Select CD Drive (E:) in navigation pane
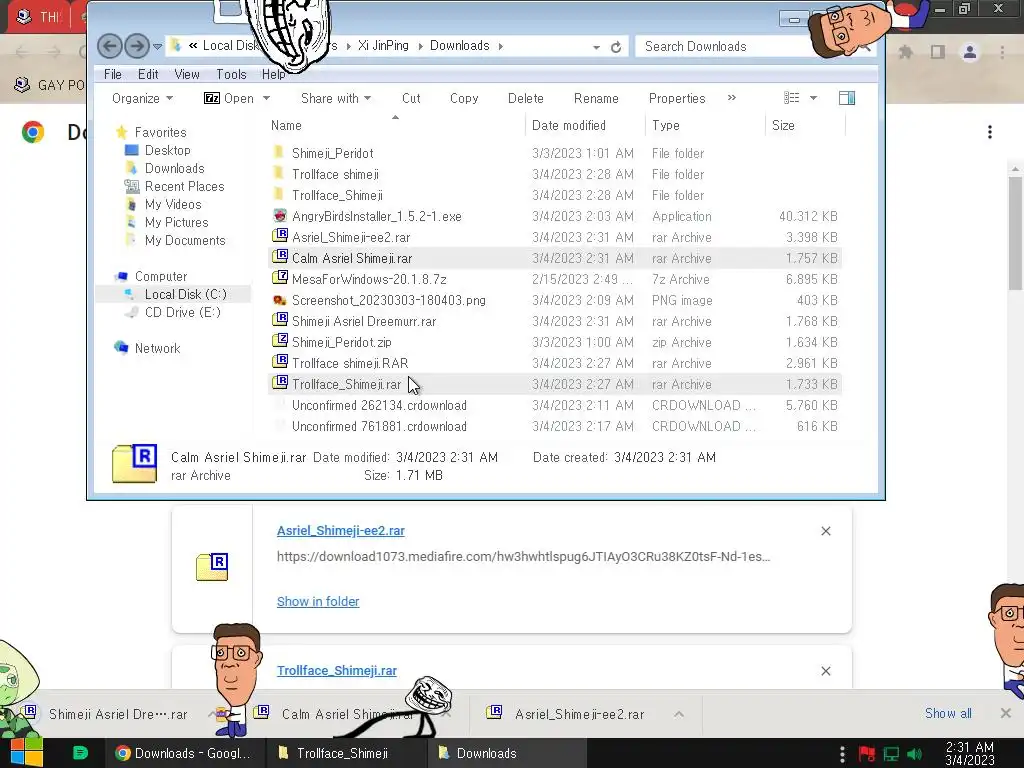 tap(182, 313)
